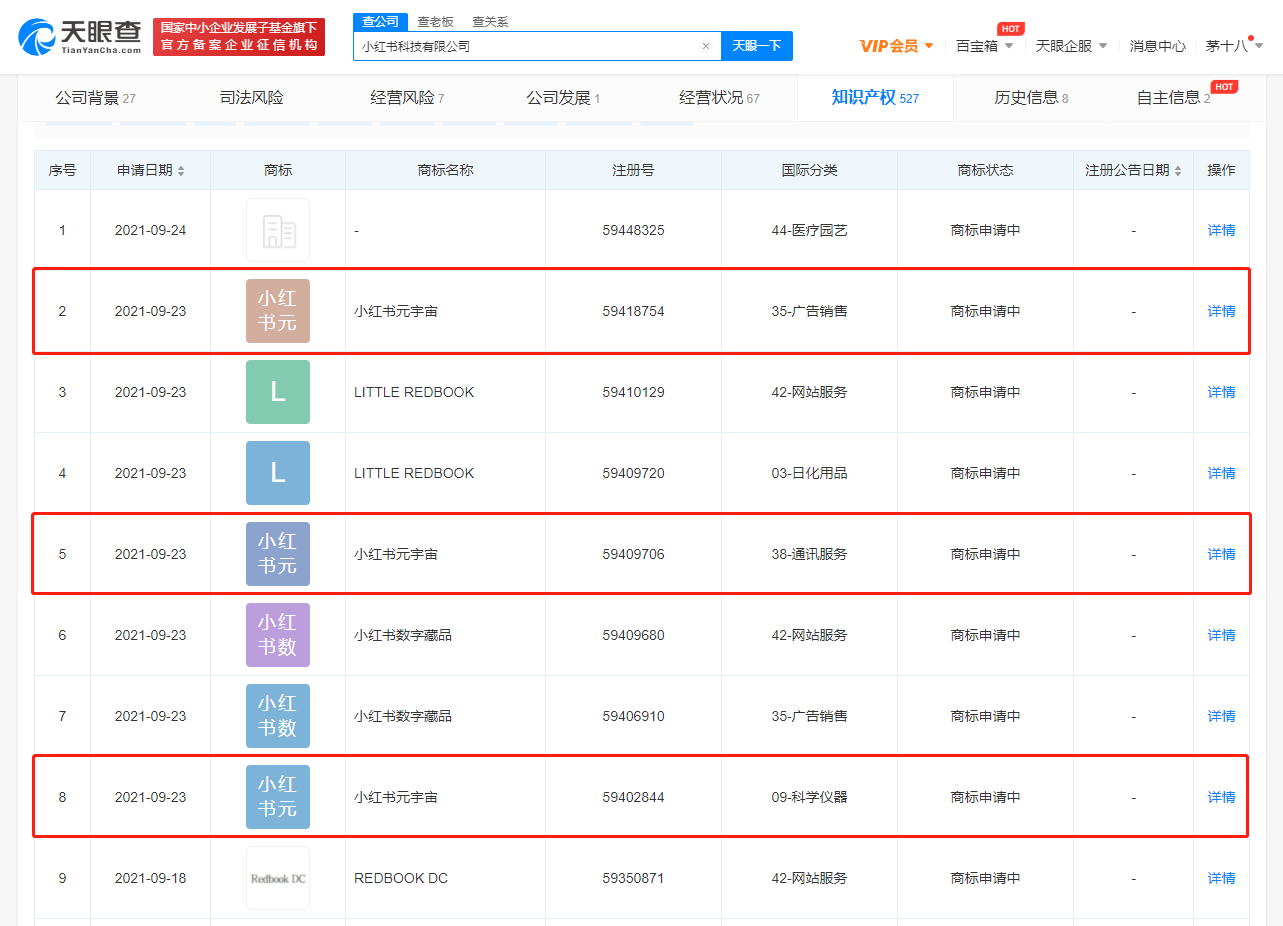Open 详情 for registration 59410129

(1221, 392)
